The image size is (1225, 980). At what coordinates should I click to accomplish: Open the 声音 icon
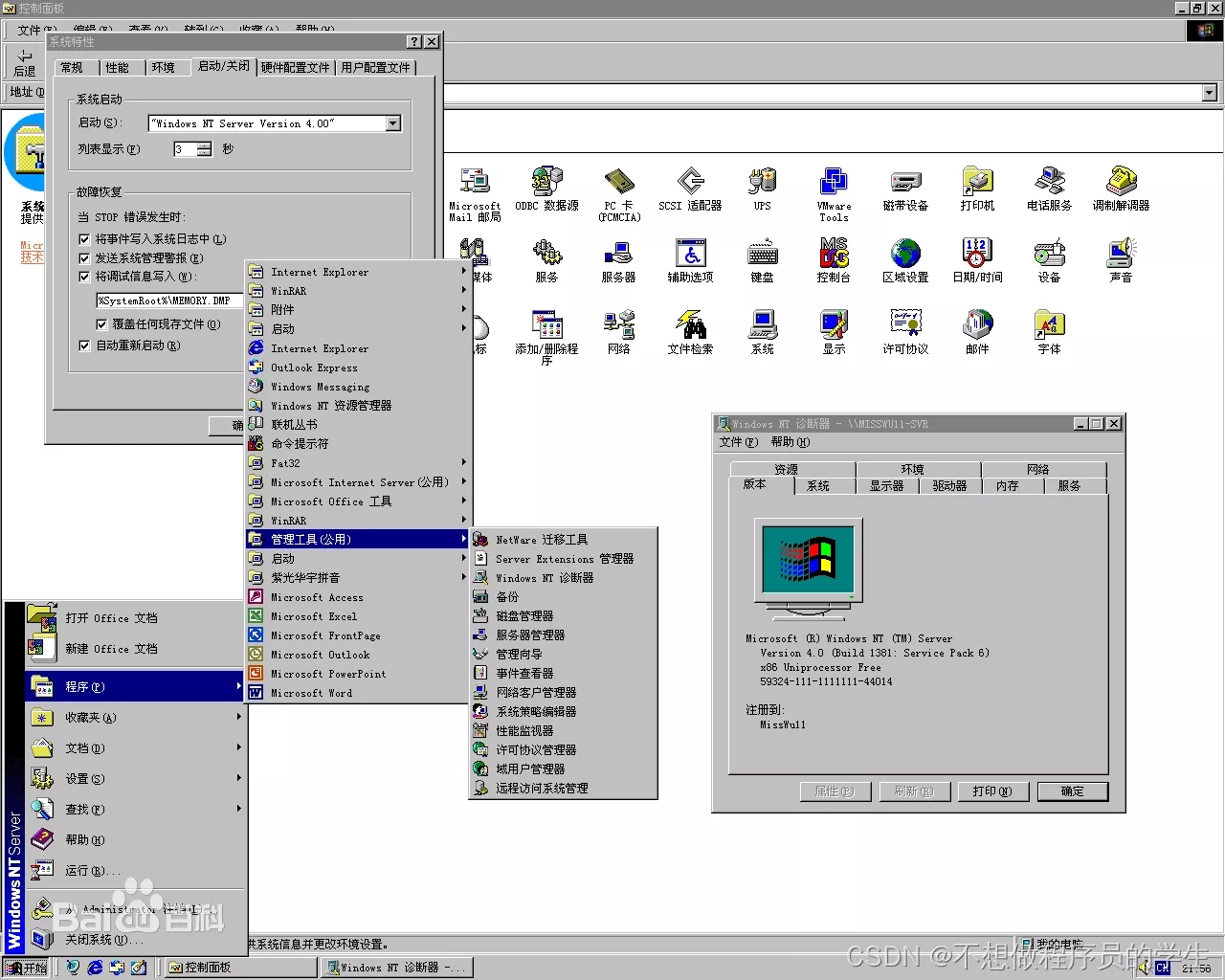pos(1121,259)
